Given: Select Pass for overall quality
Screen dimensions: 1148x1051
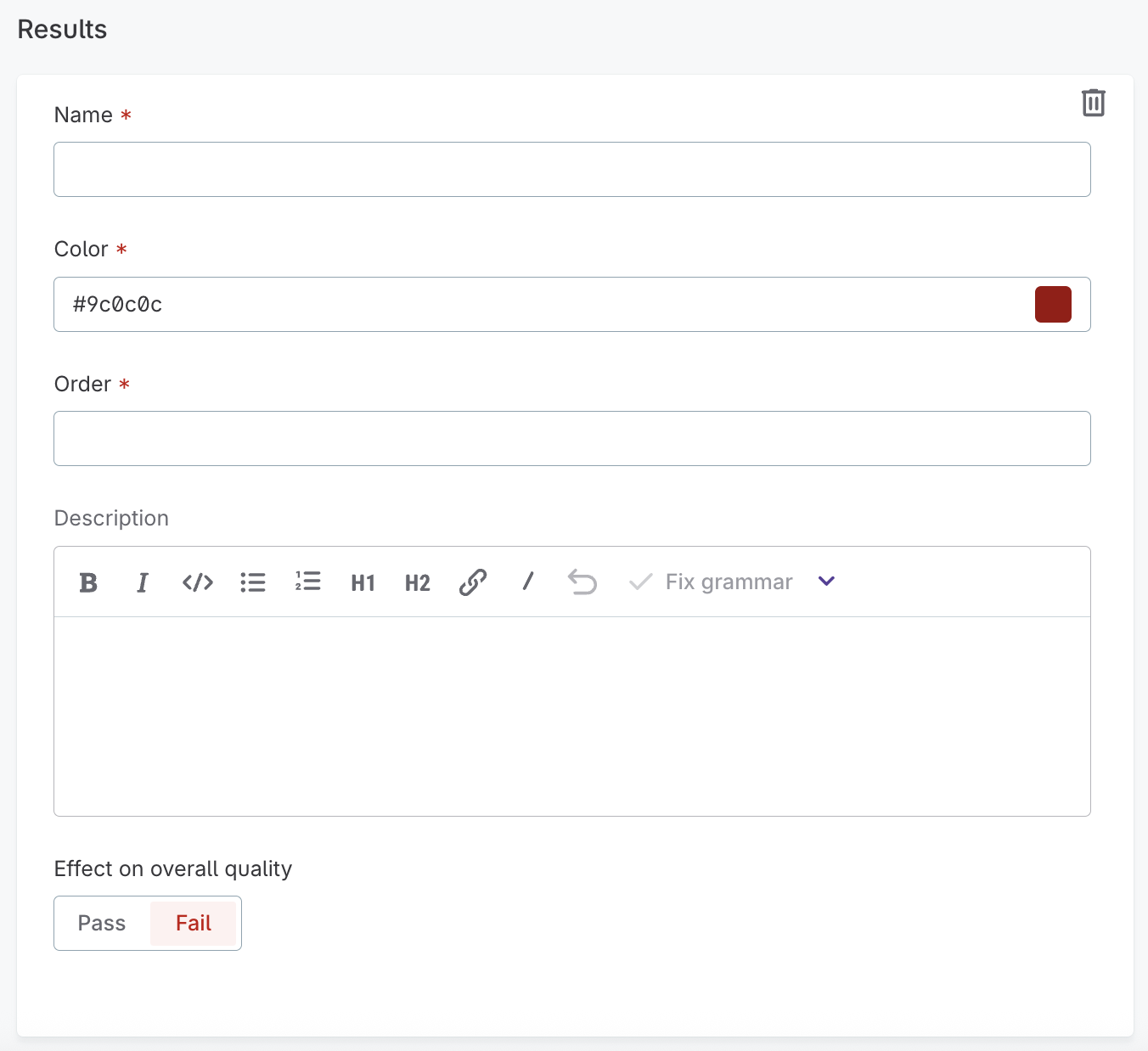Looking at the screenshot, I should (x=102, y=923).
